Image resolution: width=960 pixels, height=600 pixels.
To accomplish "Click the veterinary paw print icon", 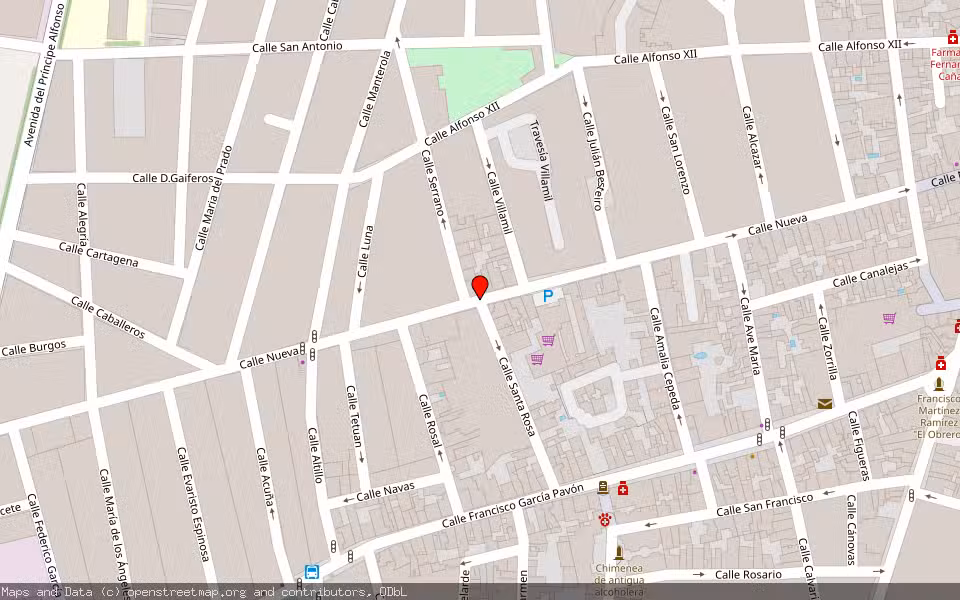I will (605, 520).
